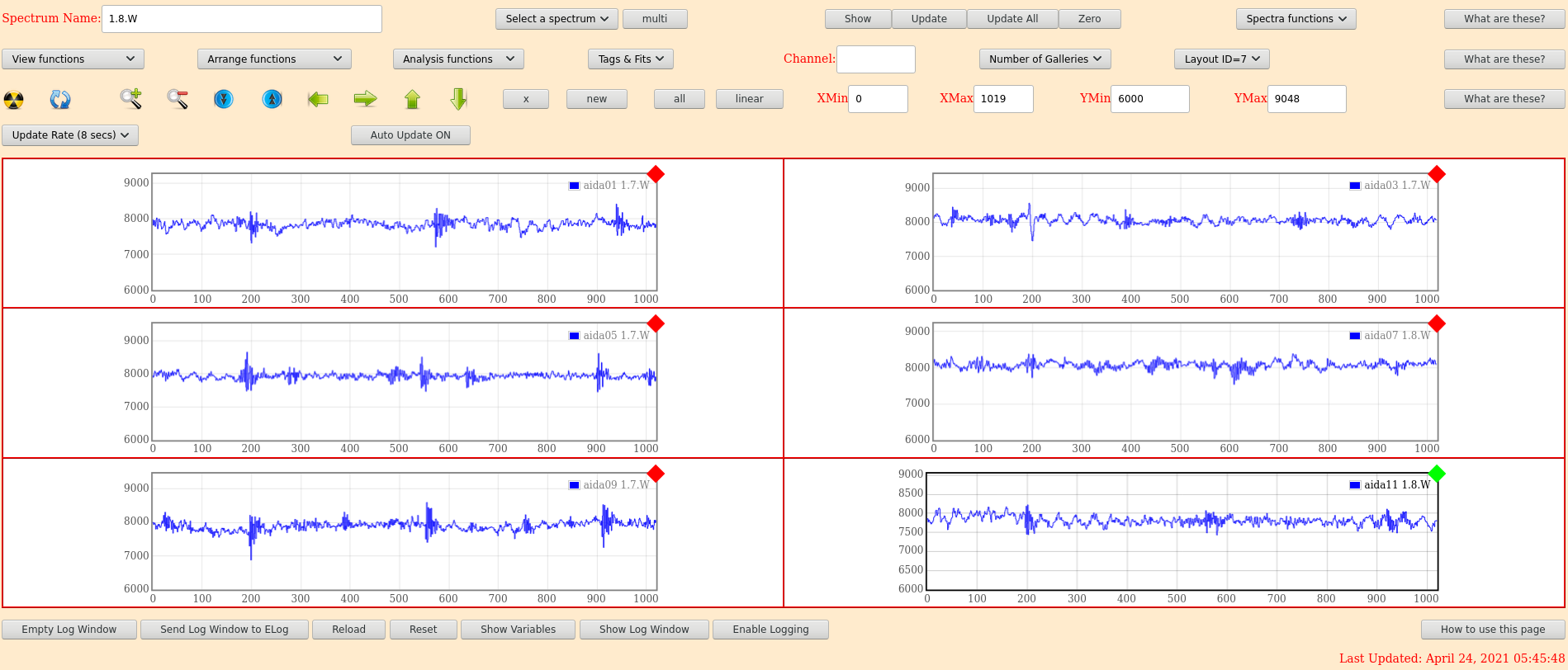Expand the Update Rate (8 secs) dropdown
This screenshot has width=1568, height=670.
(x=70, y=135)
